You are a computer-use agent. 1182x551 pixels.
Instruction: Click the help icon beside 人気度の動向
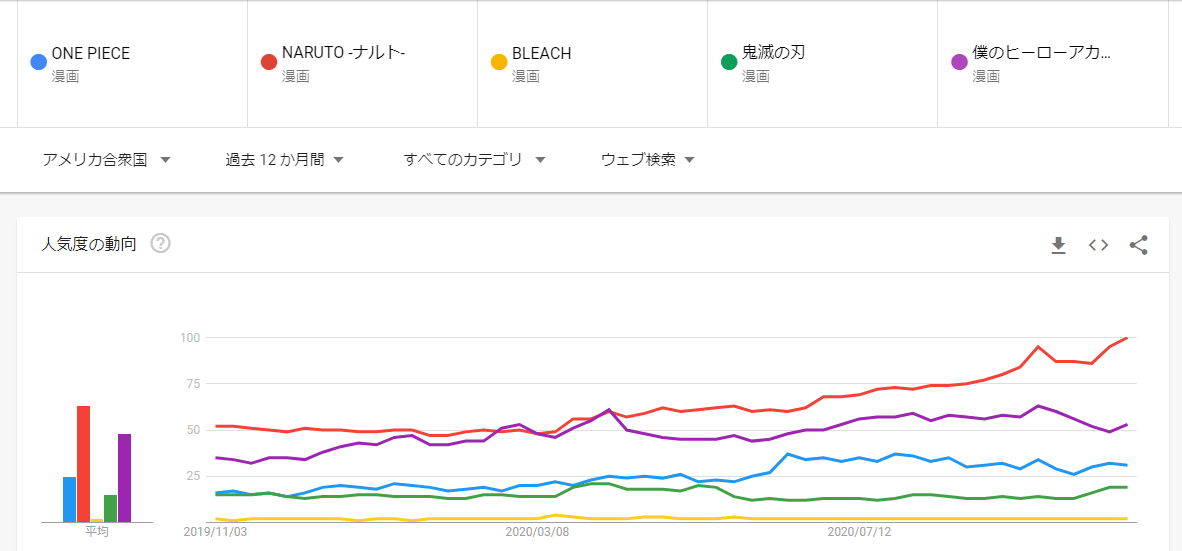coord(160,243)
